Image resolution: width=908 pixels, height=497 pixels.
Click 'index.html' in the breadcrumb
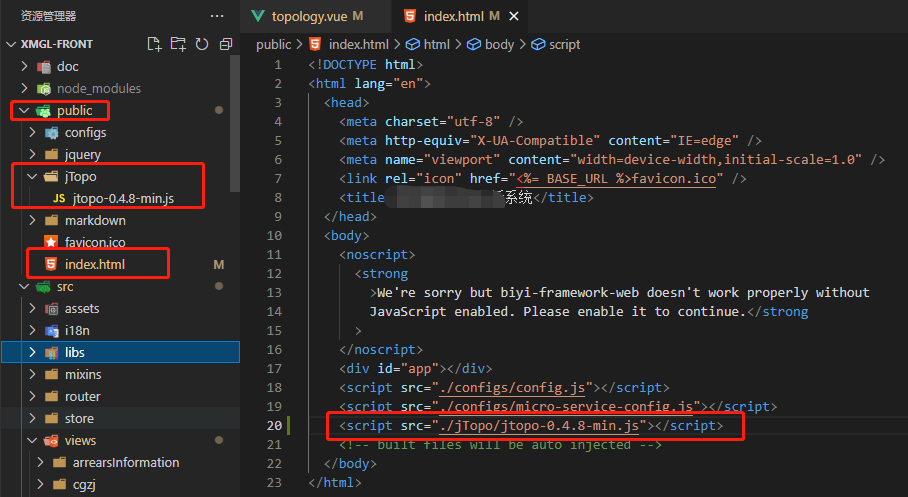click(x=358, y=45)
